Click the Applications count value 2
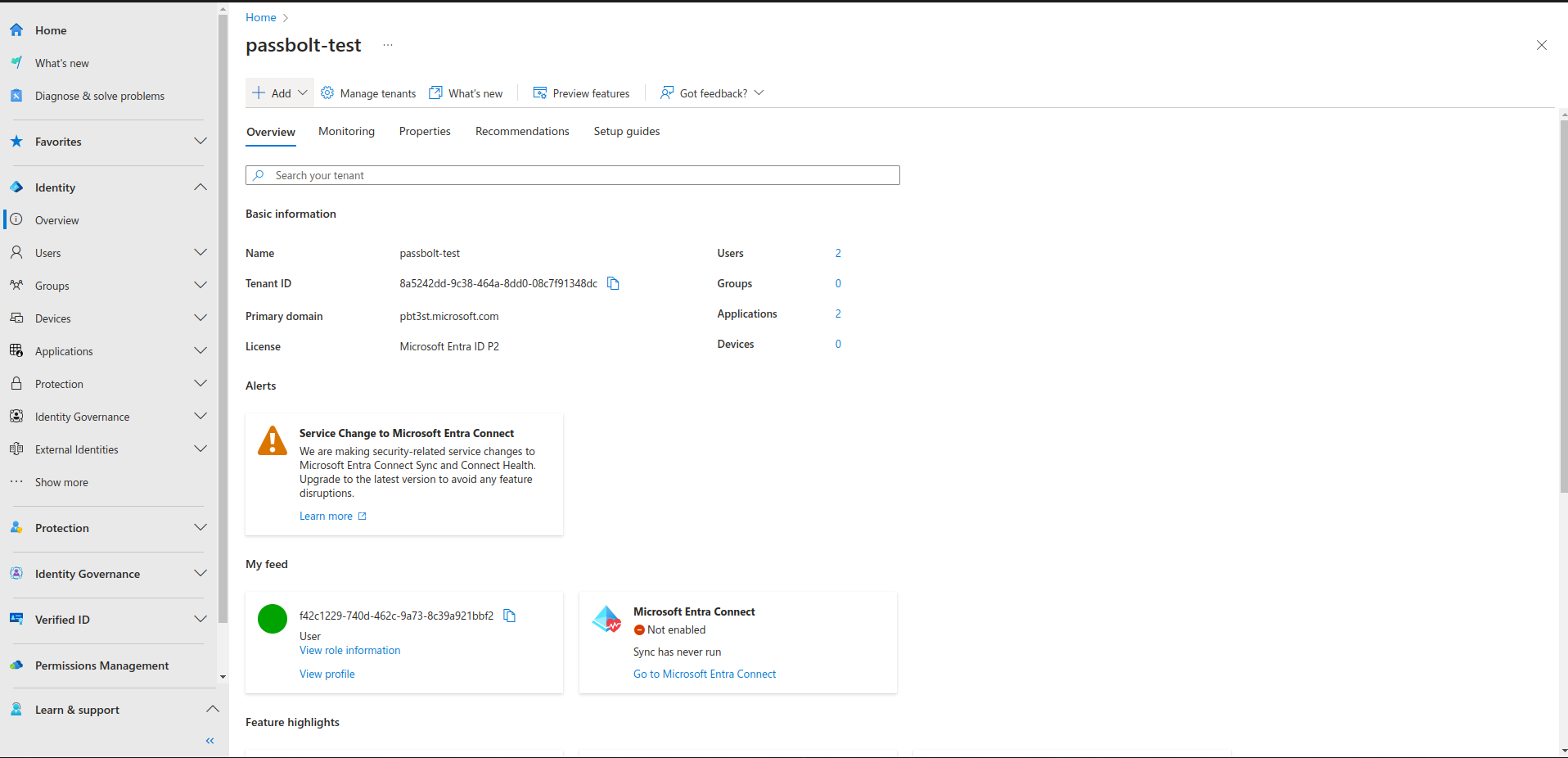 [x=838, y=314]
